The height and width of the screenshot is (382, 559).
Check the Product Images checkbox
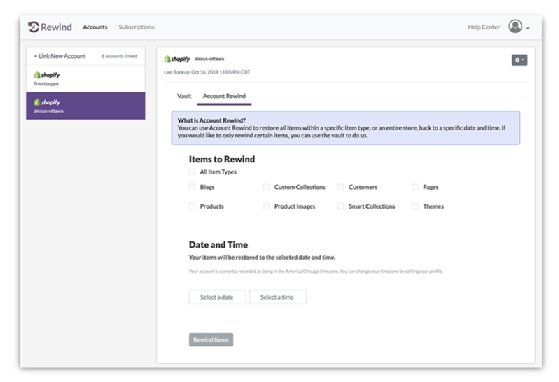click(x=266, y=206)
